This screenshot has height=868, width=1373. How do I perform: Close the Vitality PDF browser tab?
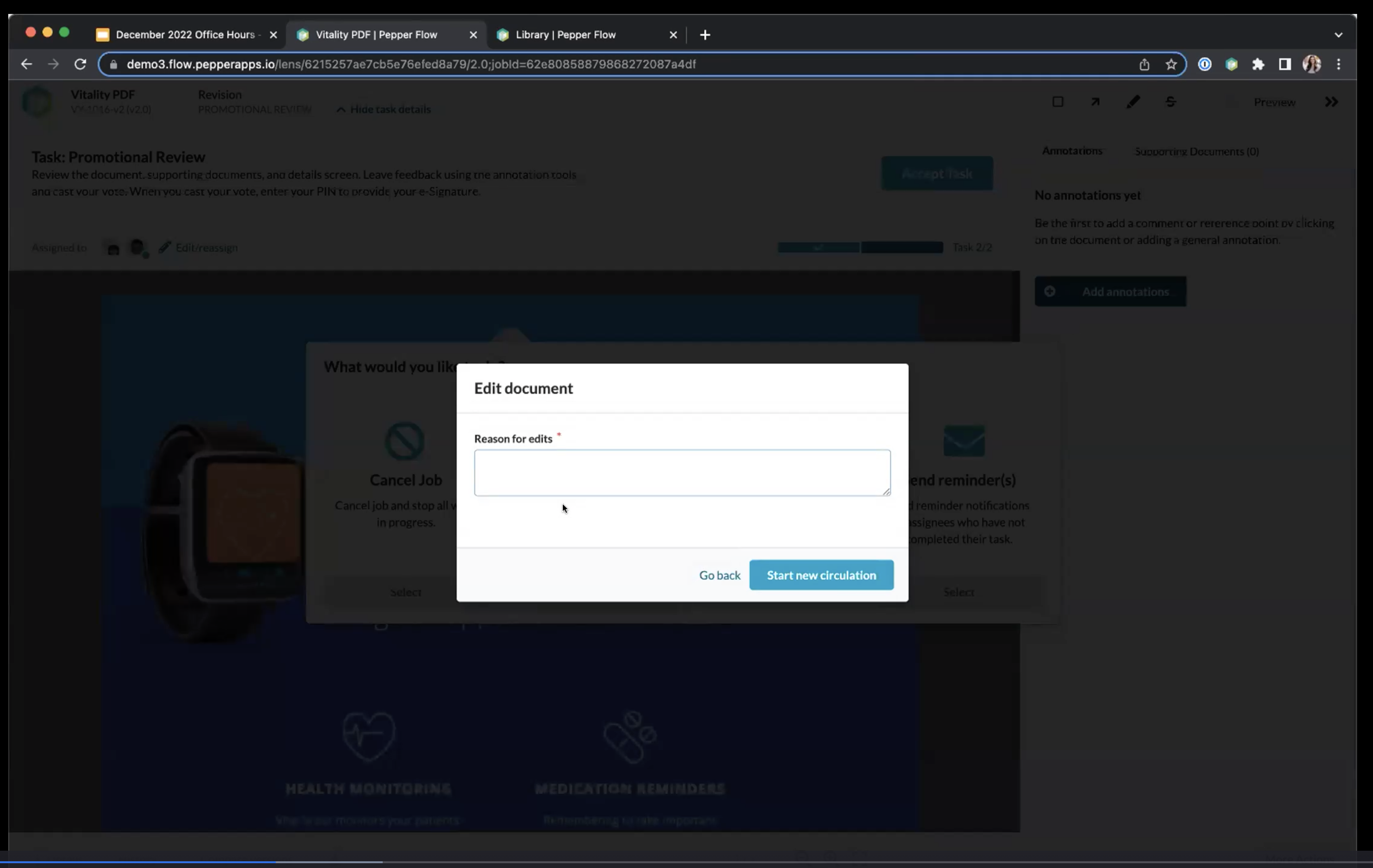pyautogui.click(x=473, y=35)
